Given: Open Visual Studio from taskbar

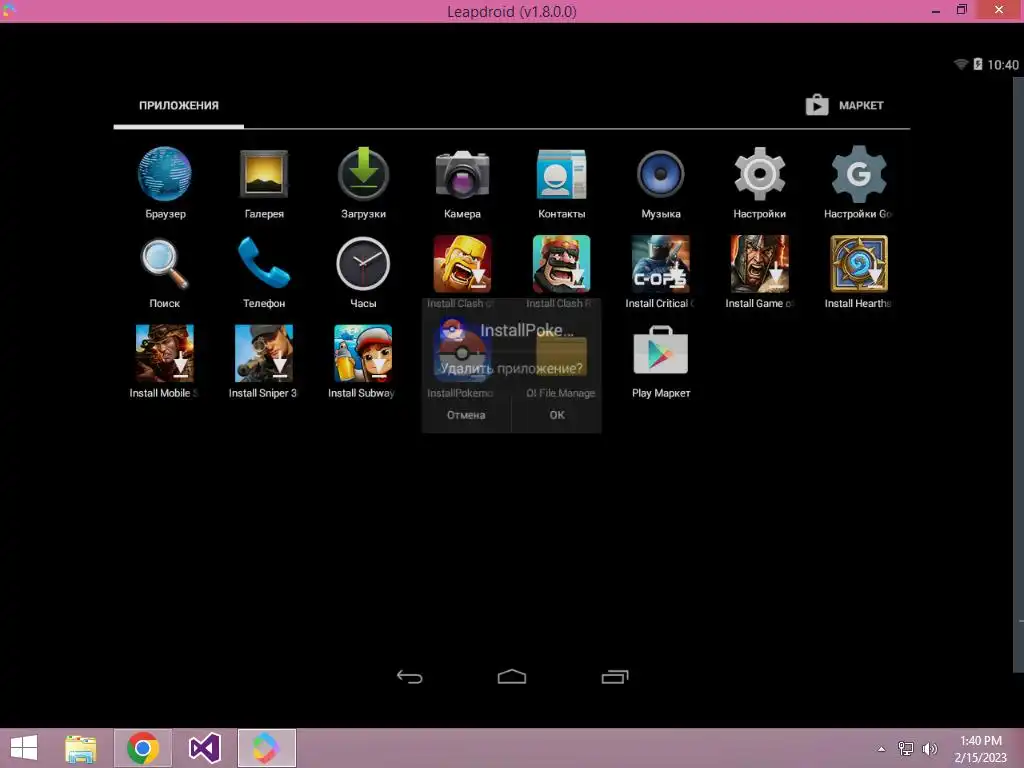Looking at the screenshot, I should [x=204, y=748].
